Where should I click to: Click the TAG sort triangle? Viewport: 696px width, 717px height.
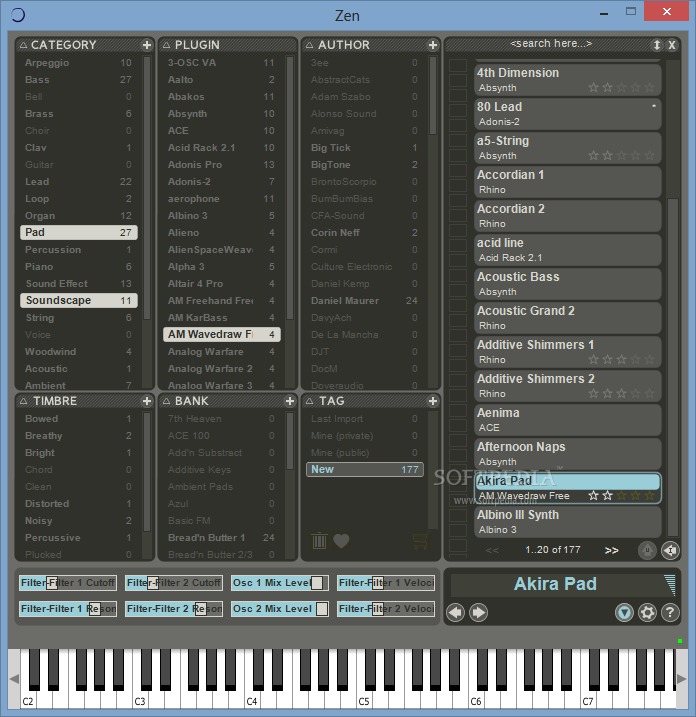point(310,401)
